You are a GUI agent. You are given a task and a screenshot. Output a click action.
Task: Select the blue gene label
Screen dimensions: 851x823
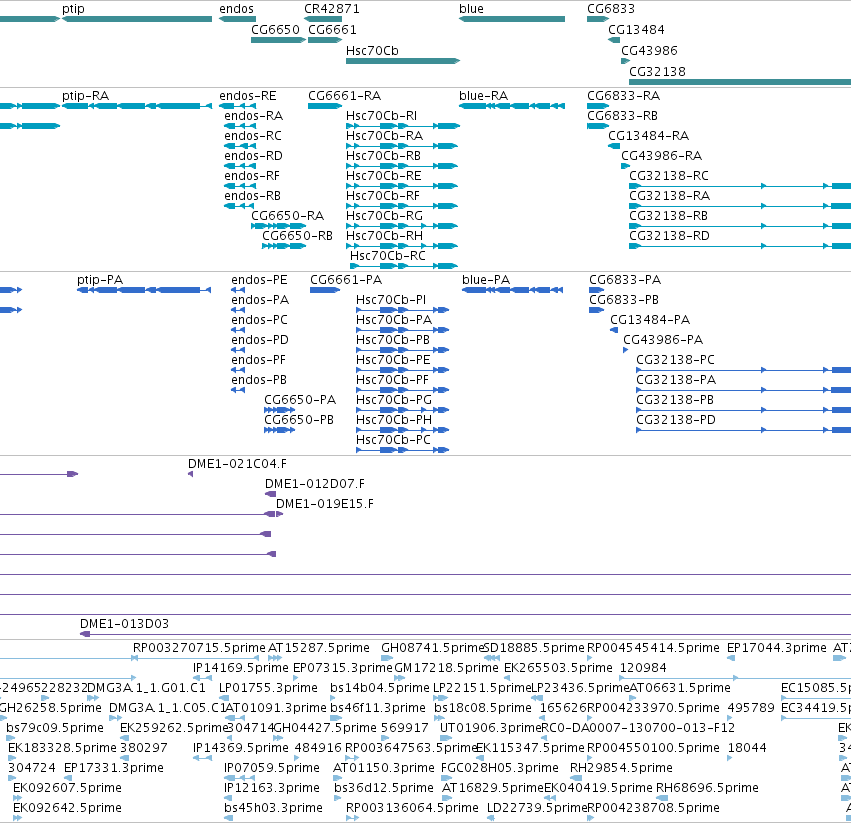tap(471, 9)
